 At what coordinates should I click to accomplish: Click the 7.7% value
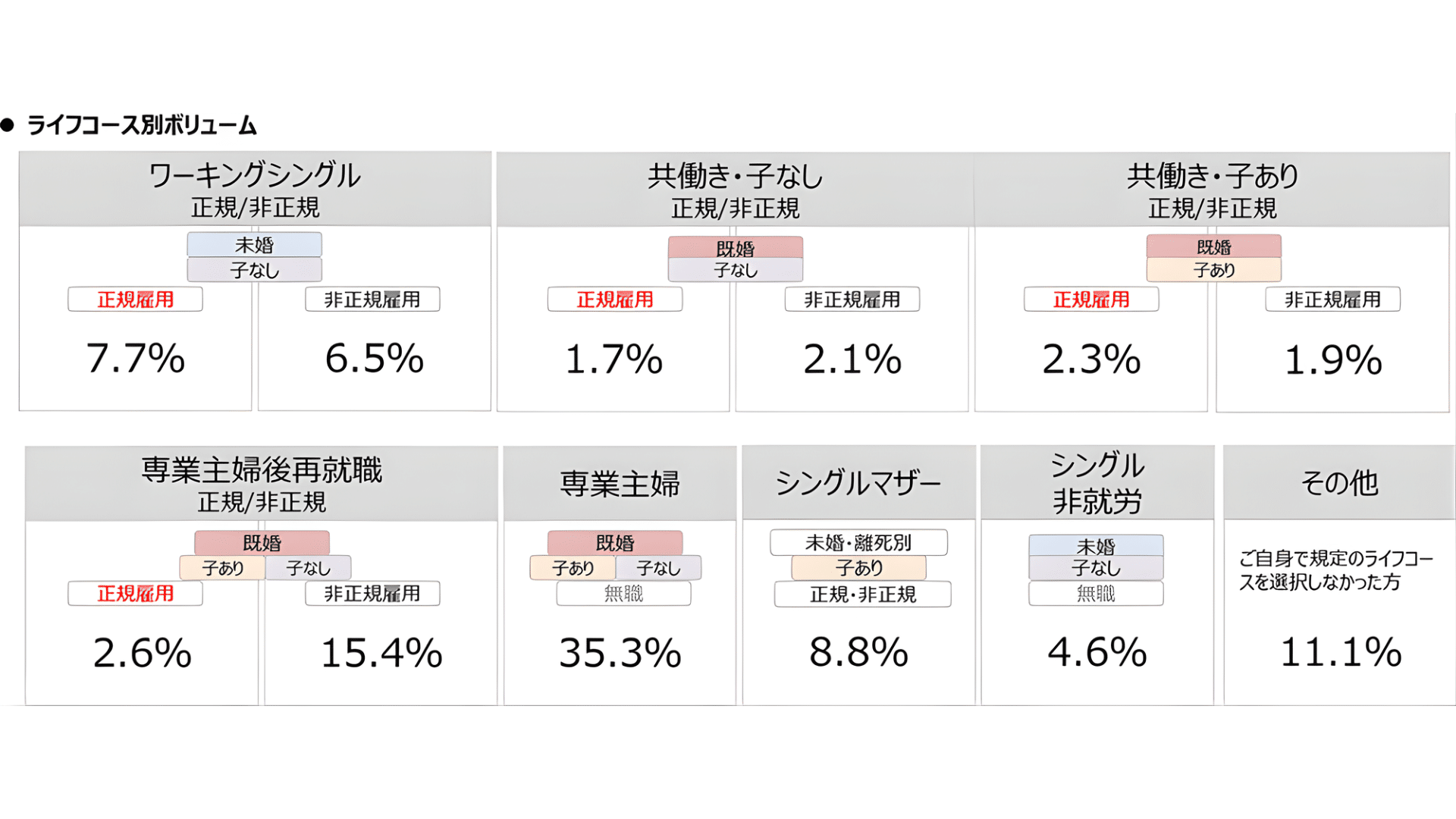[x=136, y=359]
